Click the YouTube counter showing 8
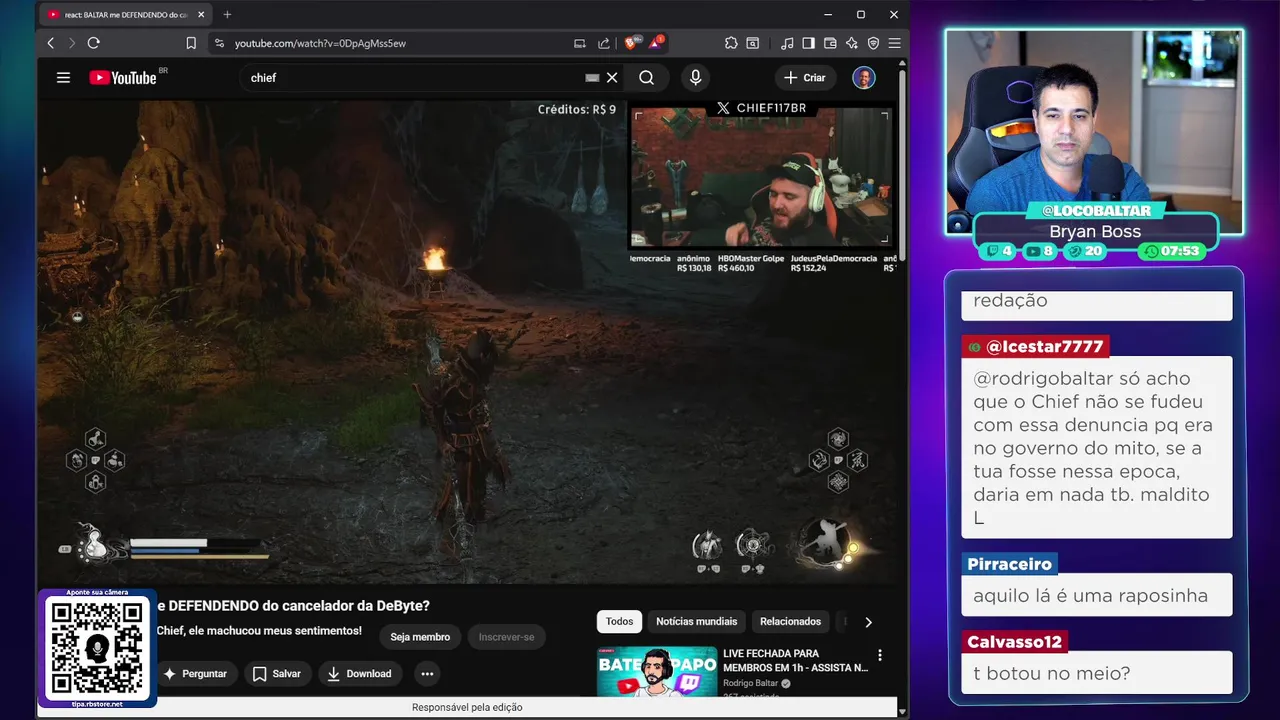This screenshot has height=720, width=1280. pos(1040,251)
